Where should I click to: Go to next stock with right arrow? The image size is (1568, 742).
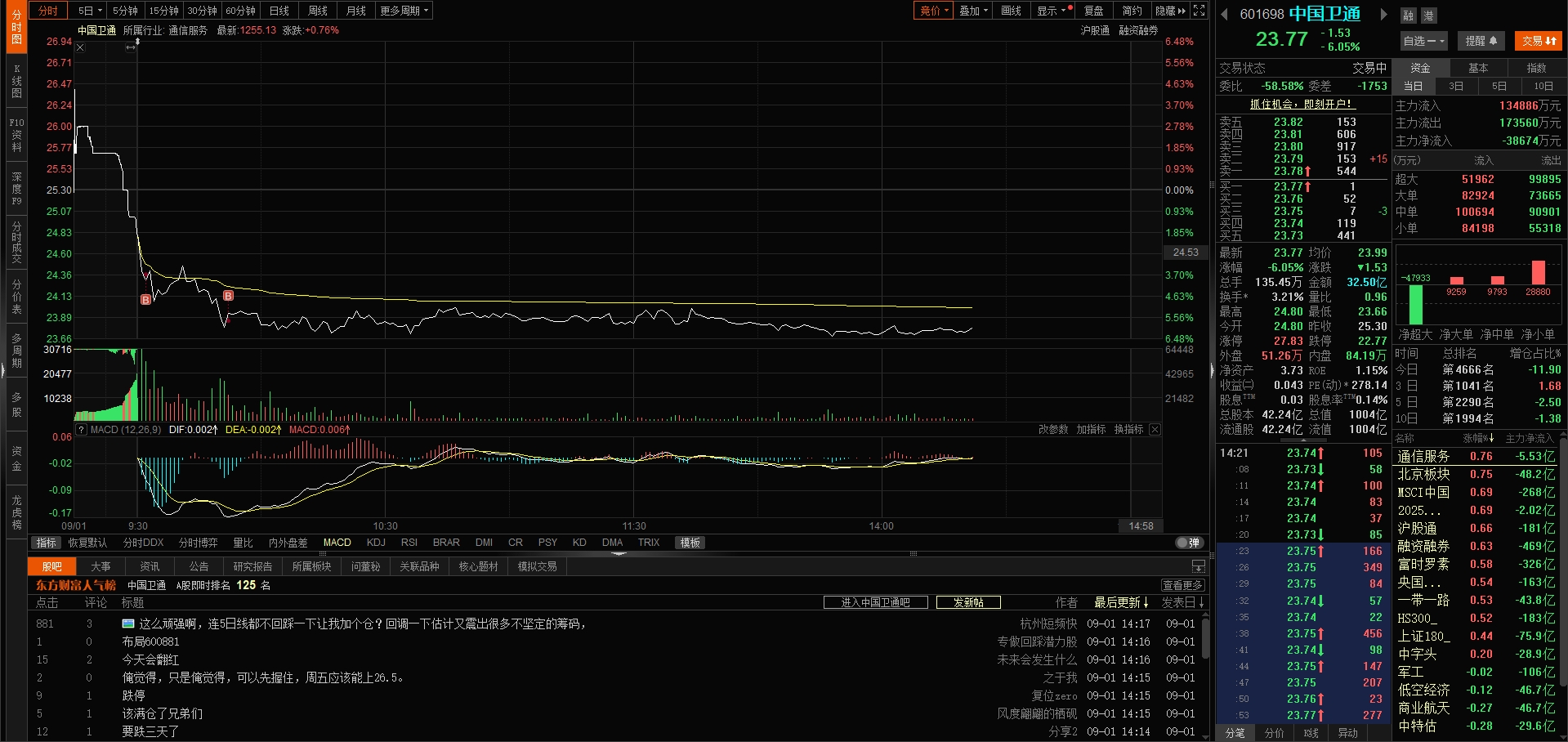[1383, 14]
